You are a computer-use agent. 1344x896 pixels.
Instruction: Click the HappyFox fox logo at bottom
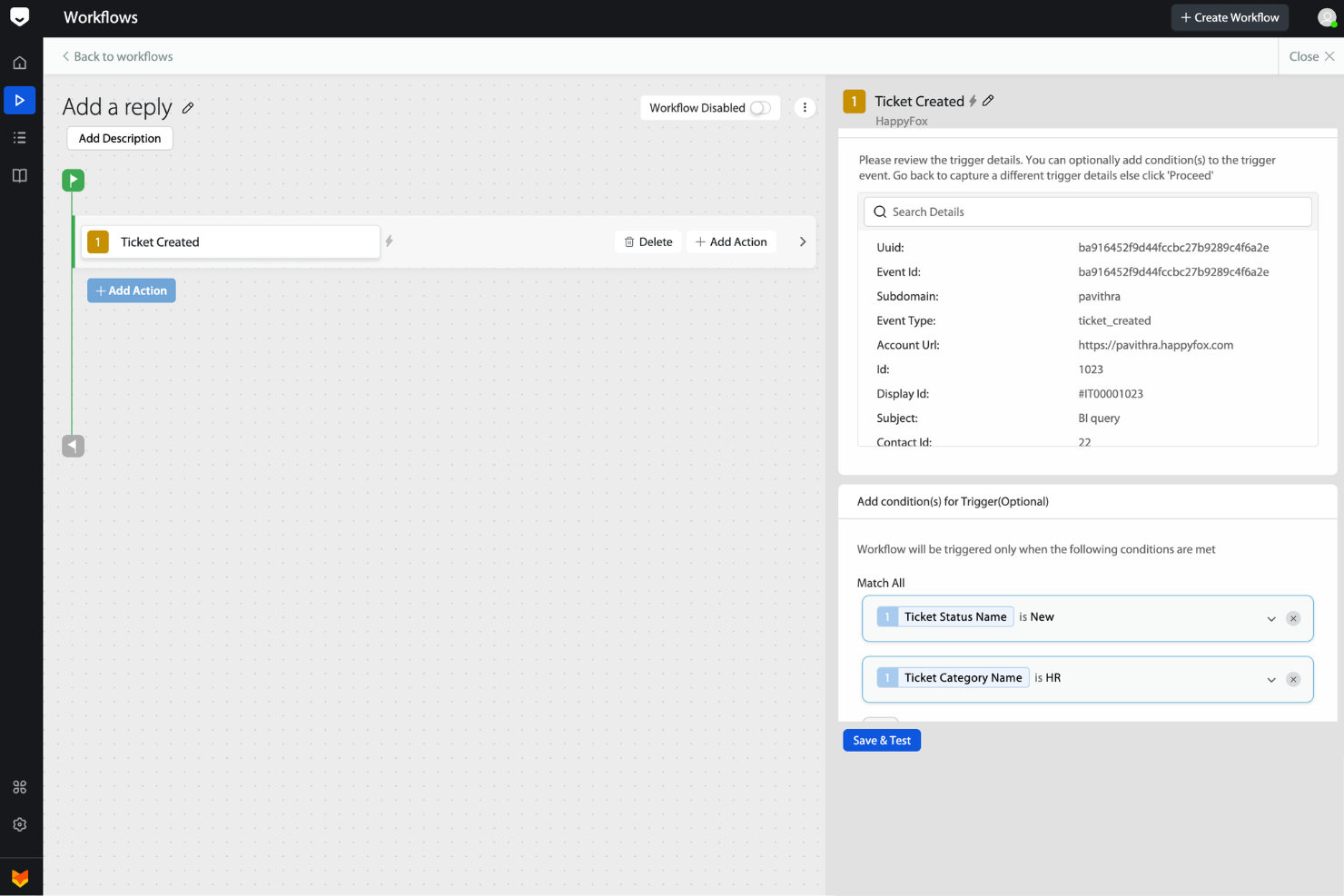click(20, 875)
